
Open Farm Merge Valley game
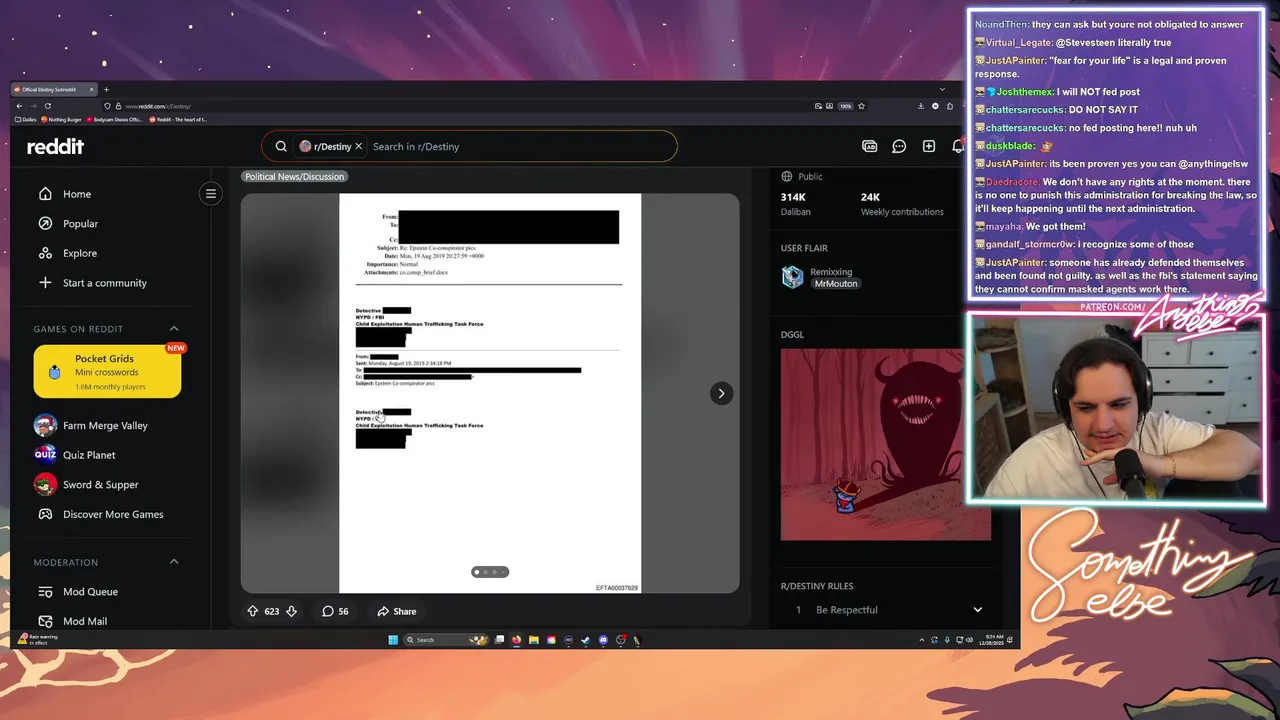(x=105, y=425)
